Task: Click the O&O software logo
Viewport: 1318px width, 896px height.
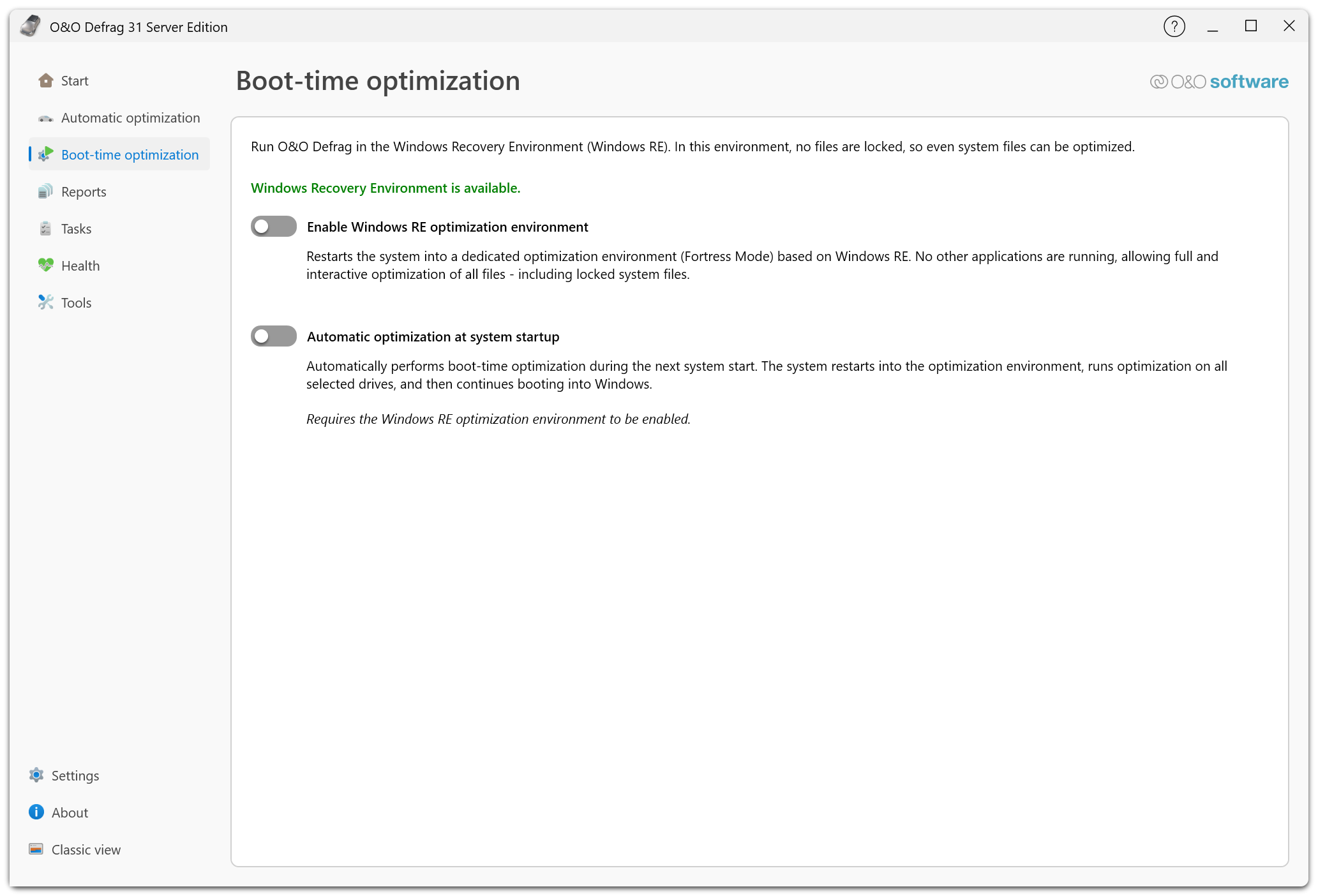Action: point(1219,82)
